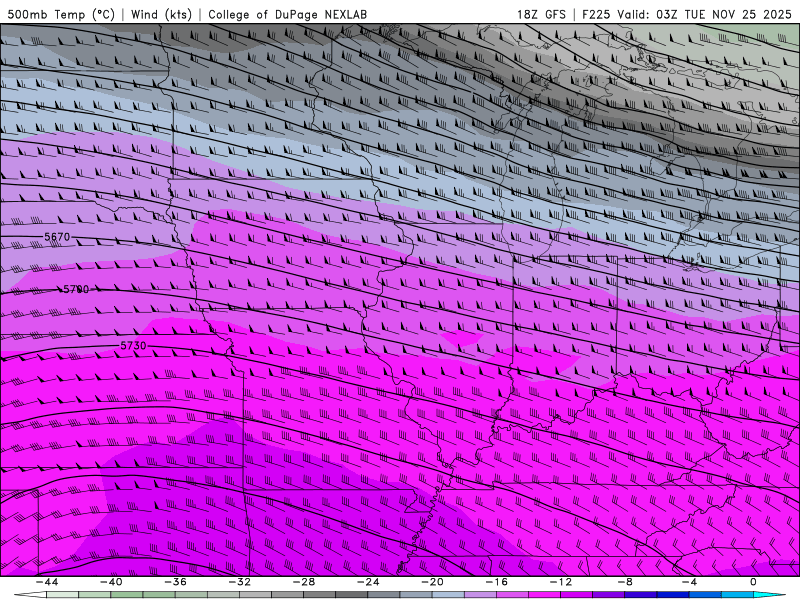Click the -36 color scale label

pyautogui.click(x=175, y=582)
